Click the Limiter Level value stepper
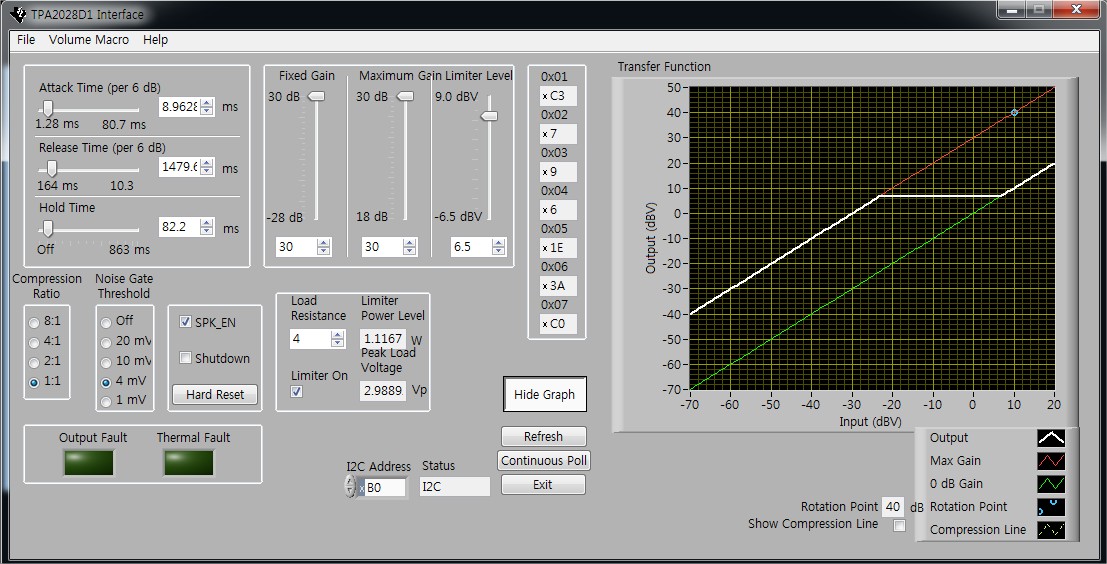This screenshot has height=564, width=1107. point(499,246)
